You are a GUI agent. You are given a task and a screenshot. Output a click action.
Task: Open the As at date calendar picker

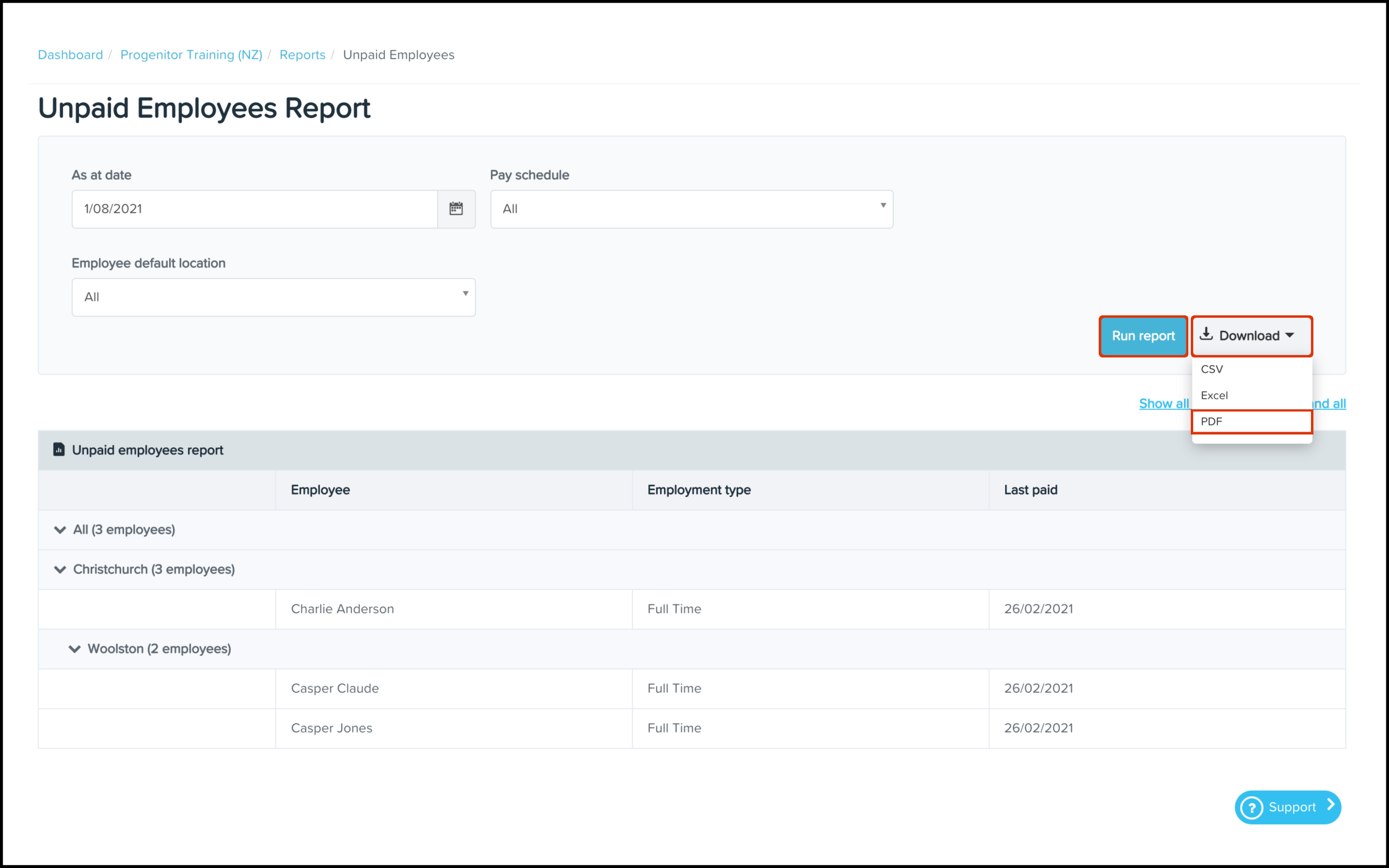click(x=456, y=209)
